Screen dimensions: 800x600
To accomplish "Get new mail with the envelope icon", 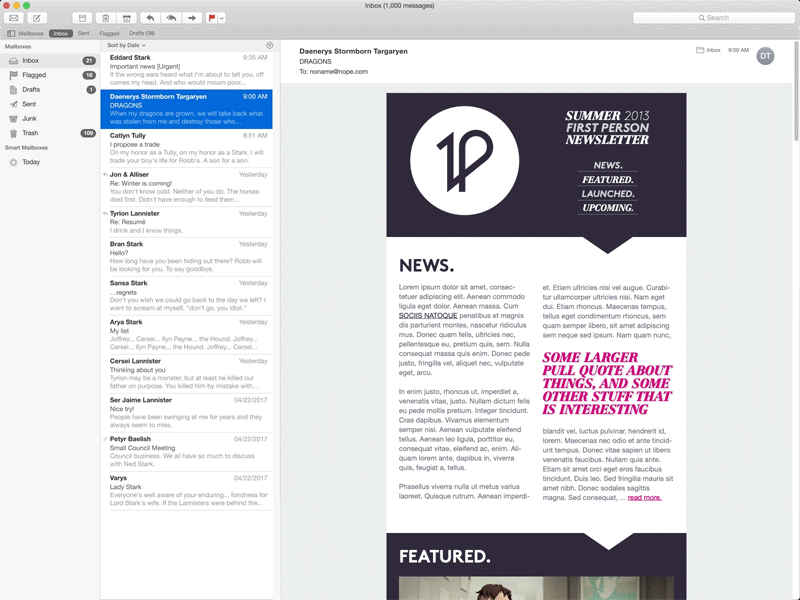I will [14, 18].
